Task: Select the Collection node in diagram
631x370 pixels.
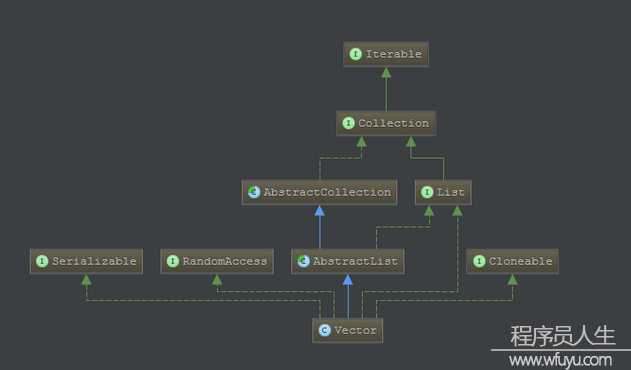Action: [x=386, y=123]
